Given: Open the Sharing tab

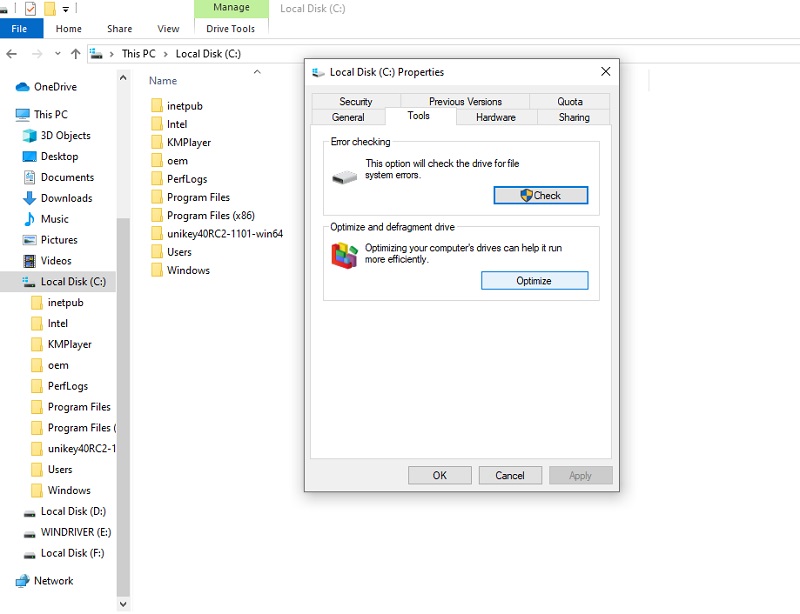Looking at the screenshot, I should [x=573, y=117].
